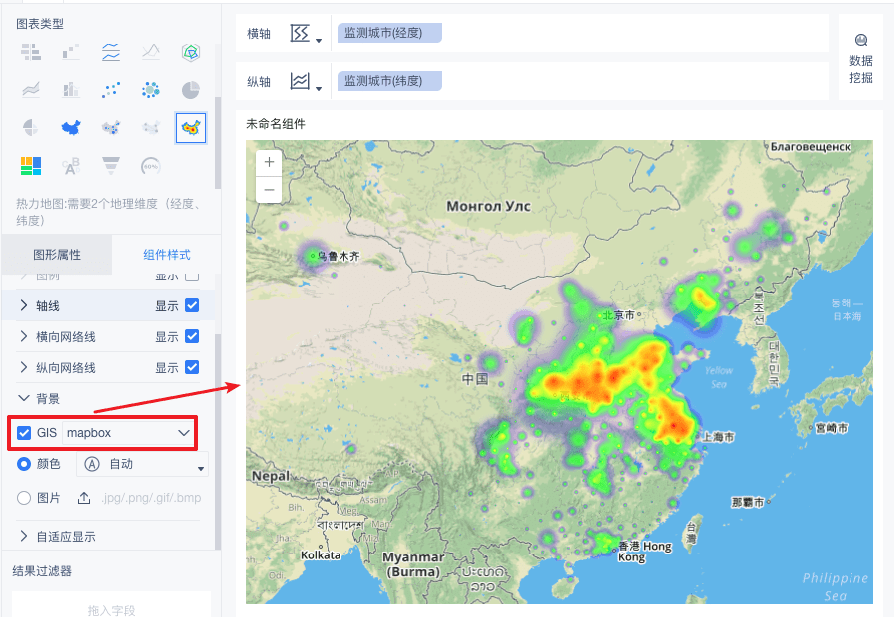Select the filled China area map chart icon
Viewport: 894px width, 617px height.
71,128
